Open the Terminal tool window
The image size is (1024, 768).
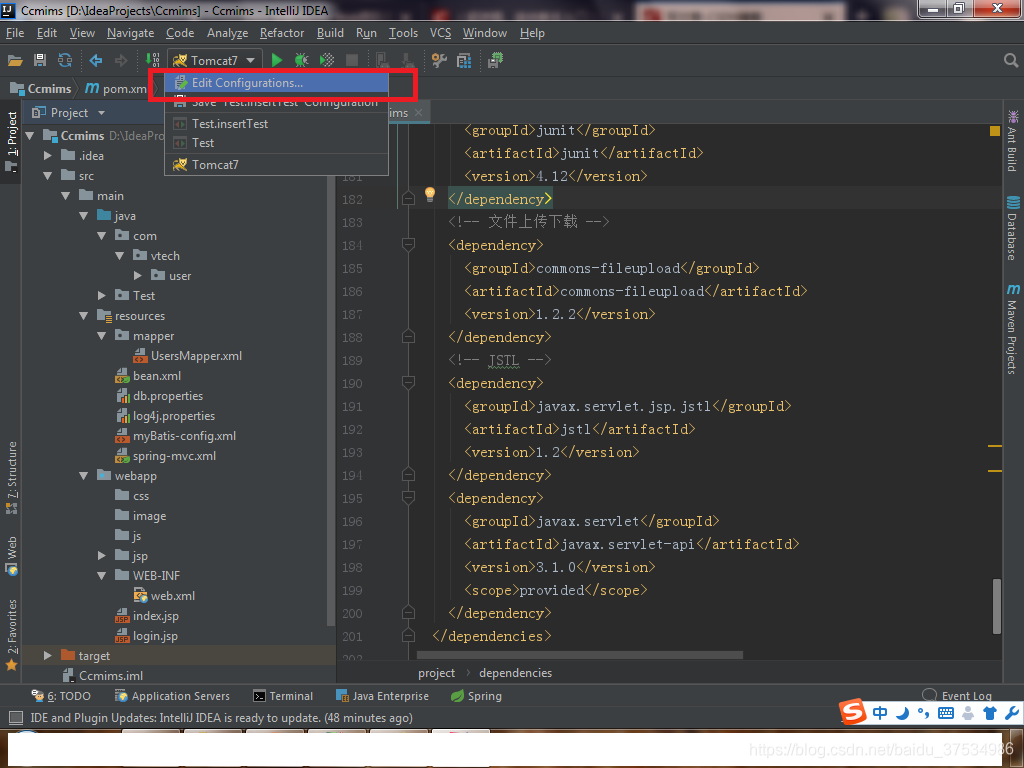click(x=283, y=696)
